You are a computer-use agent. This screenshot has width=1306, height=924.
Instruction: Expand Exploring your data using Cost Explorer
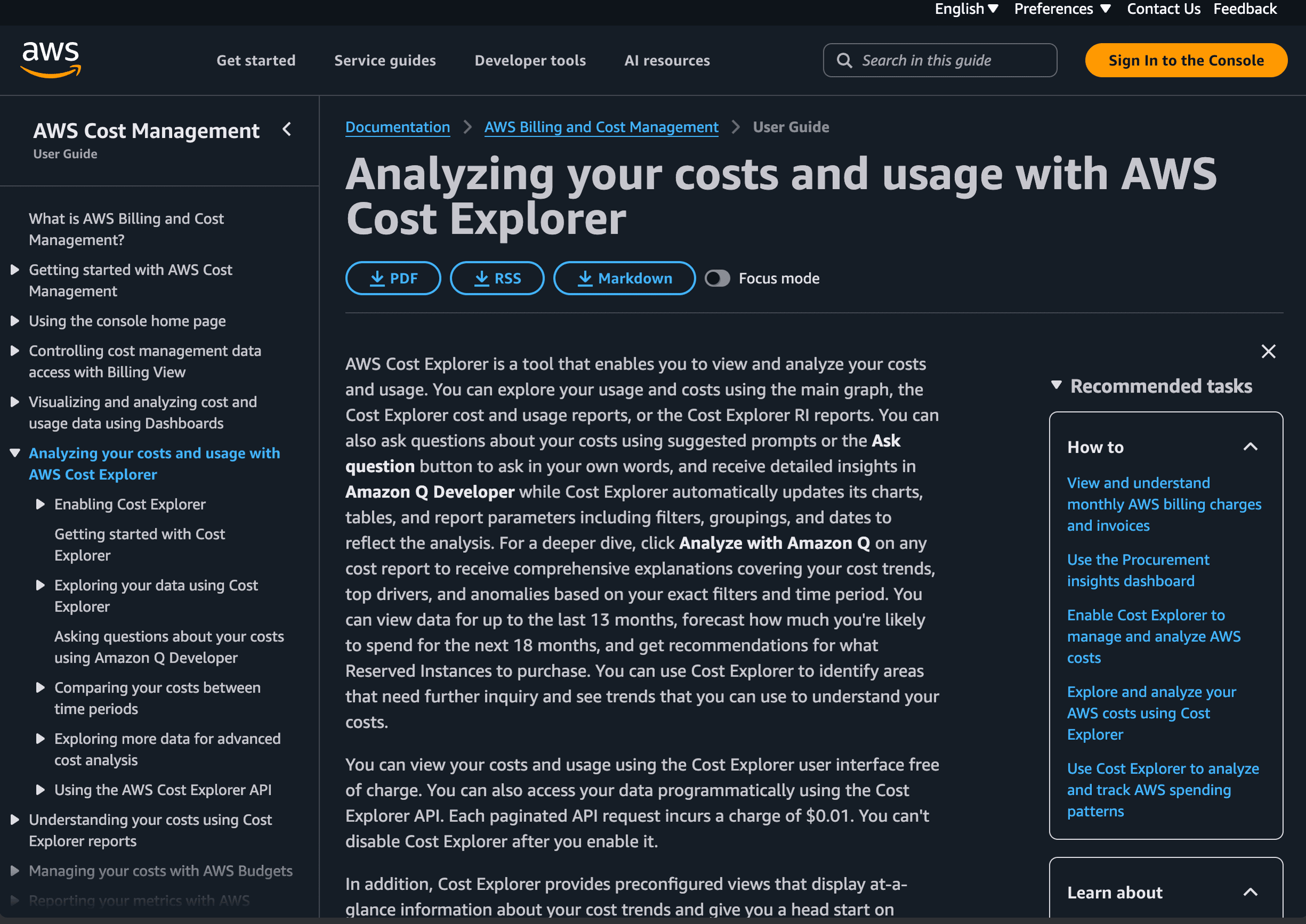(x=40, y=585)
